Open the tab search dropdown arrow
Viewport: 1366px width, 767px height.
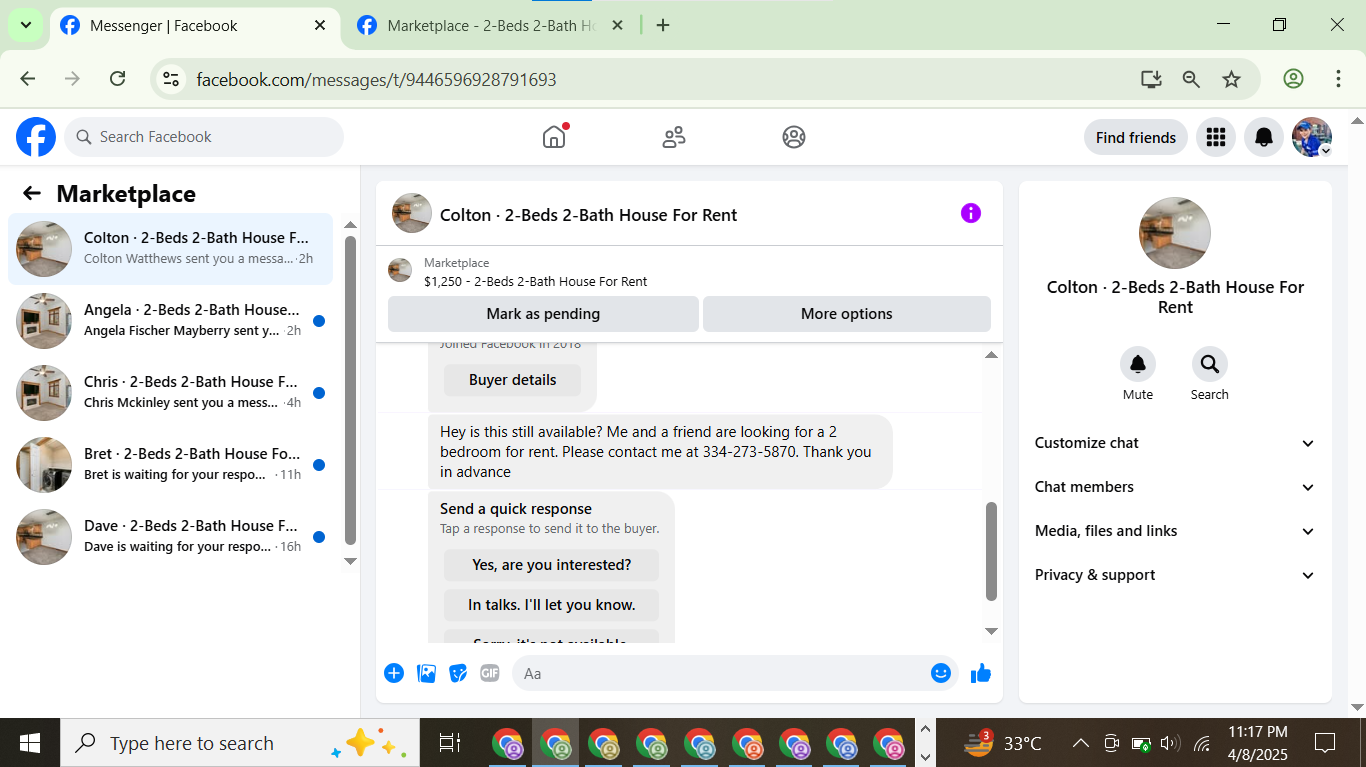pyautogui.click(x=25, y=25)
